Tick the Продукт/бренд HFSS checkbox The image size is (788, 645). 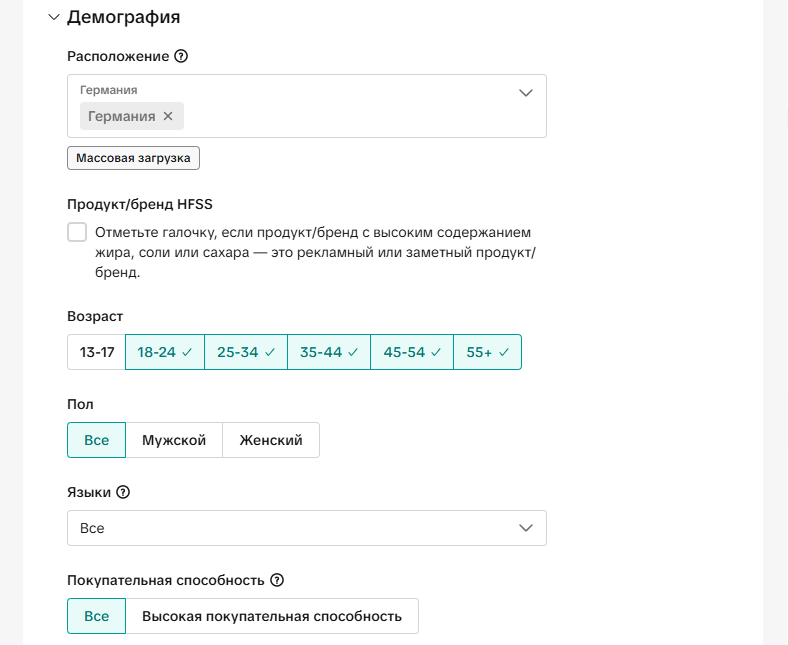point(77,232)
